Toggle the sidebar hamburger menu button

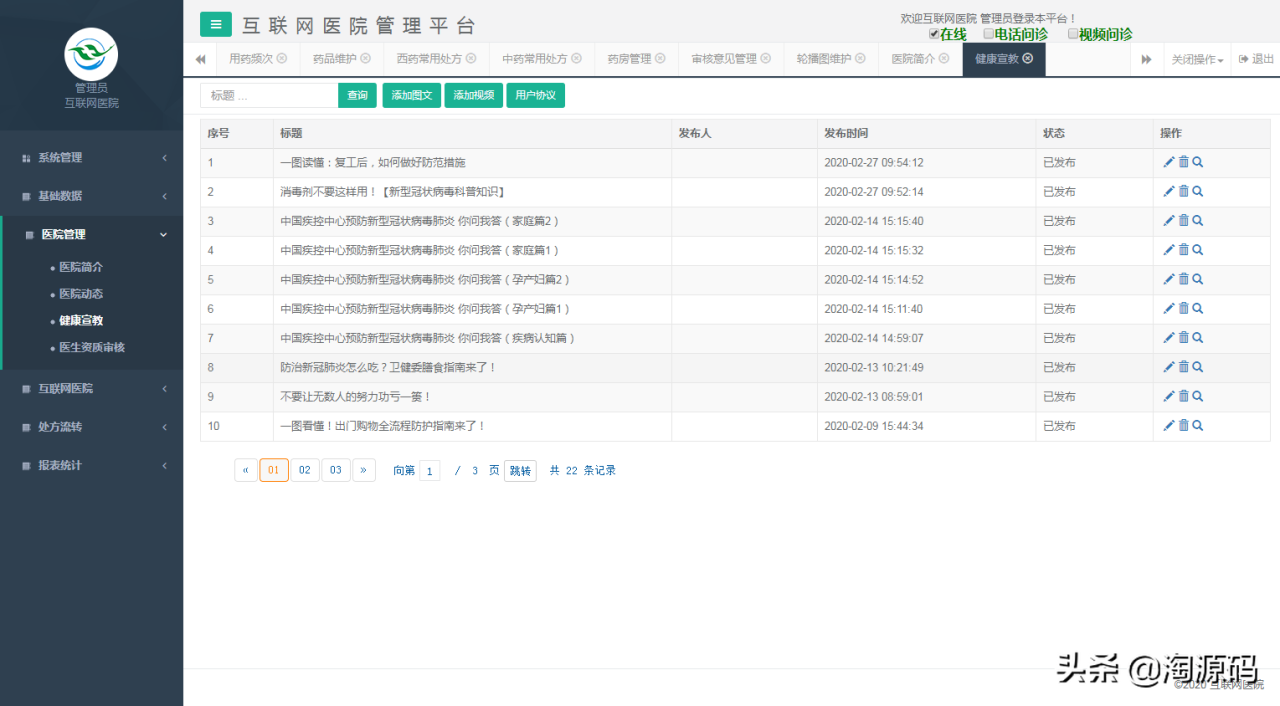coord(215,25)
